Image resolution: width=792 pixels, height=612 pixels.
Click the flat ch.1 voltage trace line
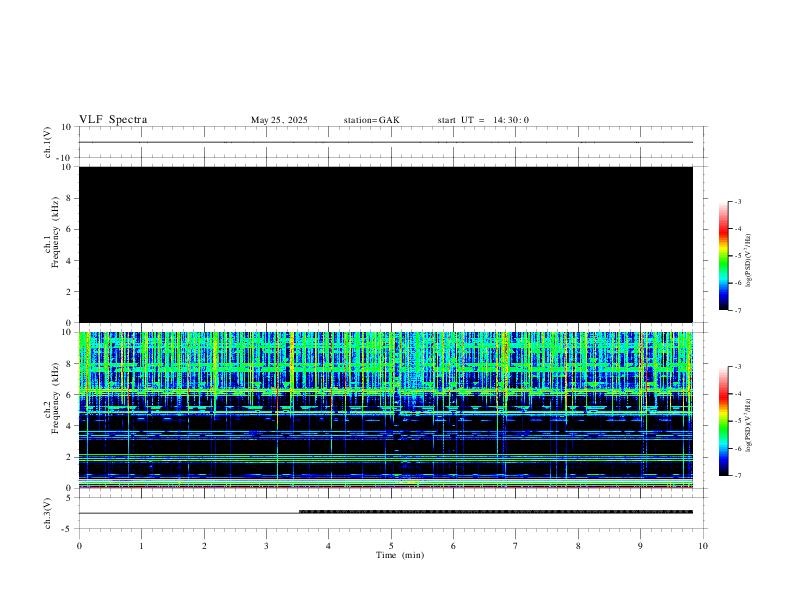[386, 142]
